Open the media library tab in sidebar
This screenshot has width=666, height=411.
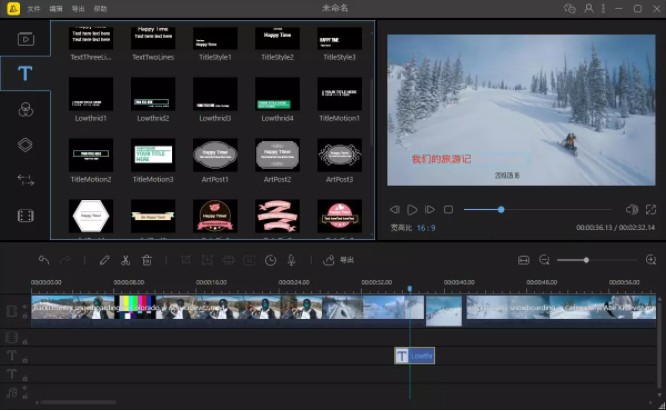(x=25, y=39)
